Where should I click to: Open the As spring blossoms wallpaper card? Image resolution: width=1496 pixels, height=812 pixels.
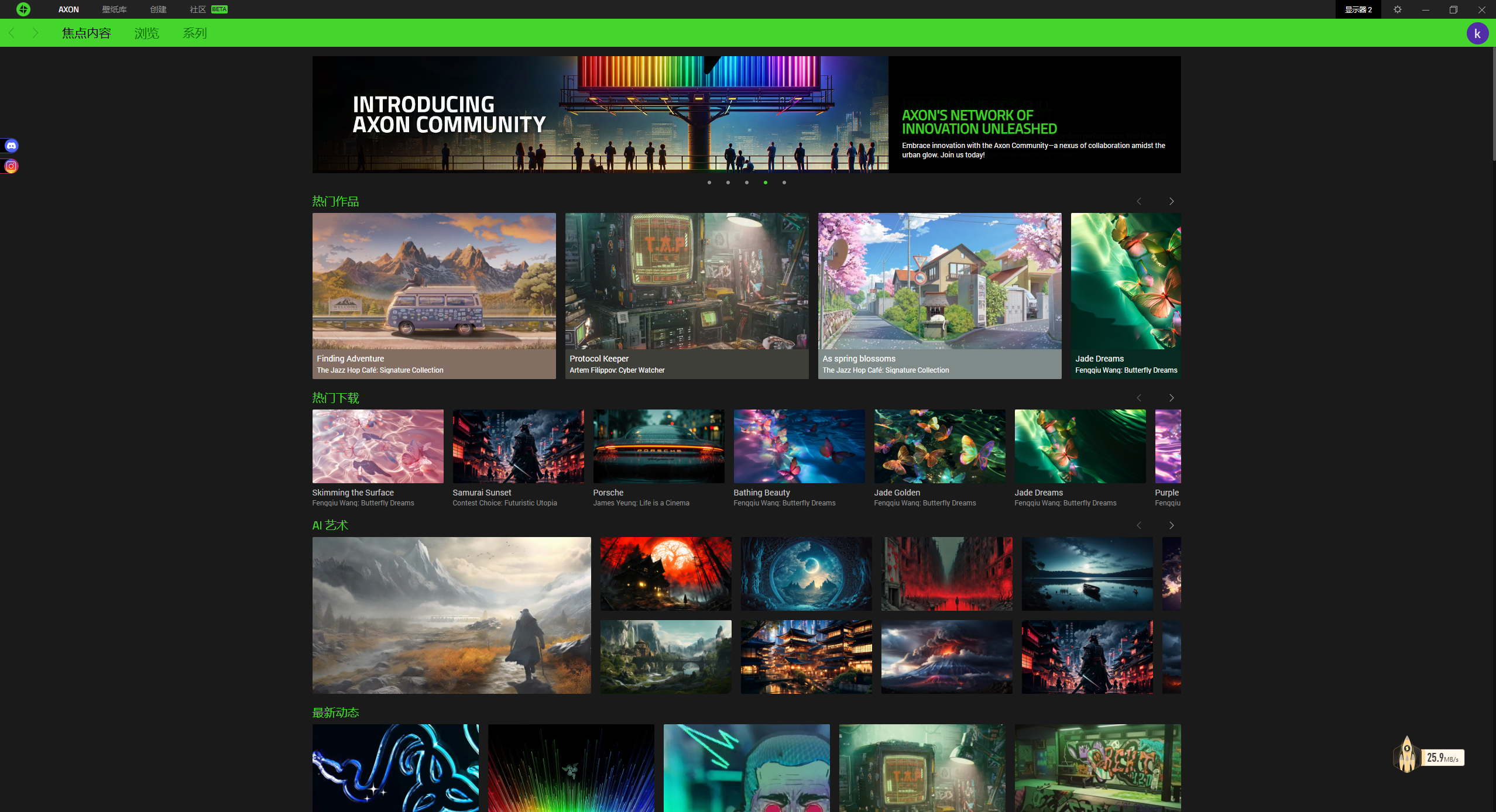click(940, 296)
